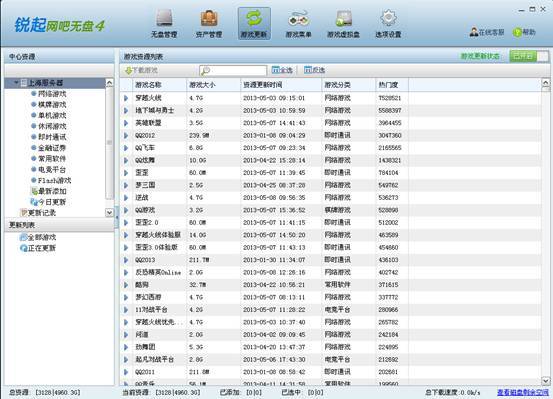Sort by 资源更新时间 column header

point(281,85)
